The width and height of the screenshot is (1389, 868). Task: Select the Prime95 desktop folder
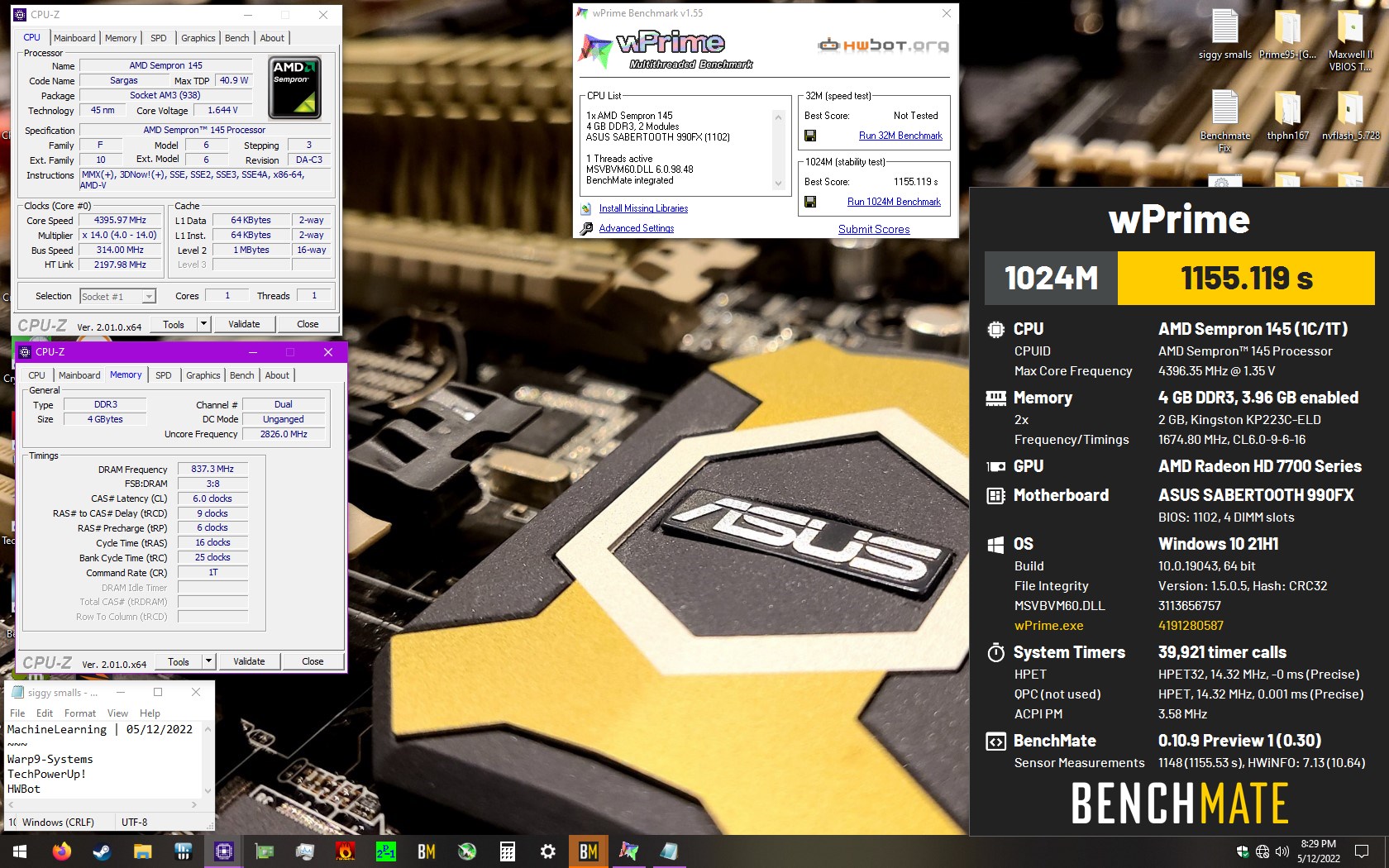coord(1287,35)
